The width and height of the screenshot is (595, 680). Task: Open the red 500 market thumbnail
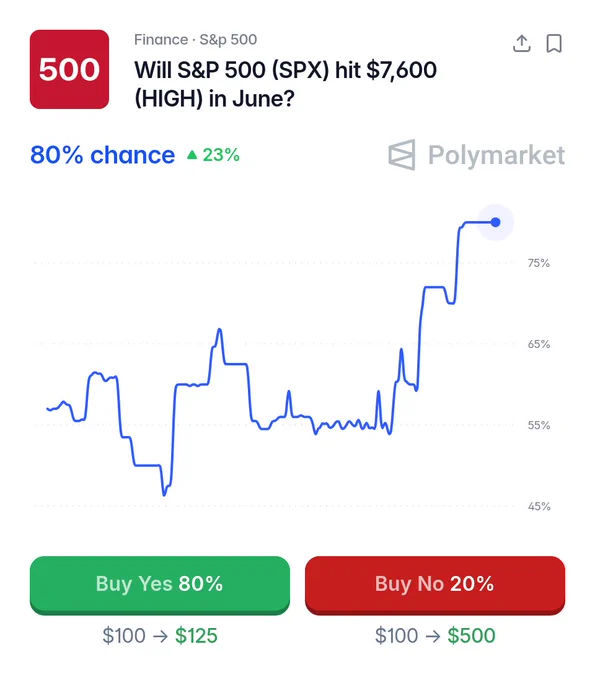click(69, 69)
